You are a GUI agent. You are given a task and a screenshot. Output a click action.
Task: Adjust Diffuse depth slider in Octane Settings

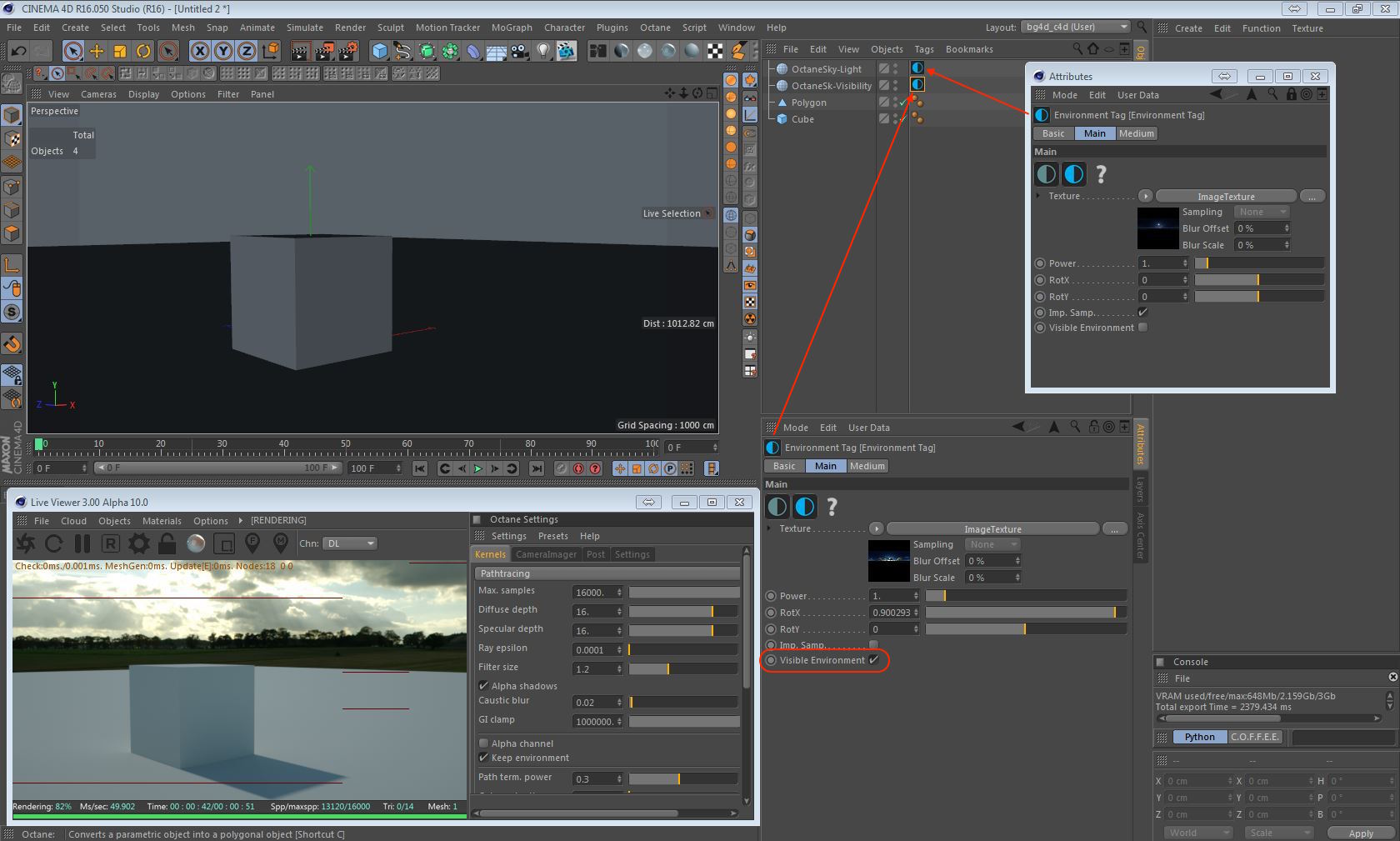pos(683,611)
